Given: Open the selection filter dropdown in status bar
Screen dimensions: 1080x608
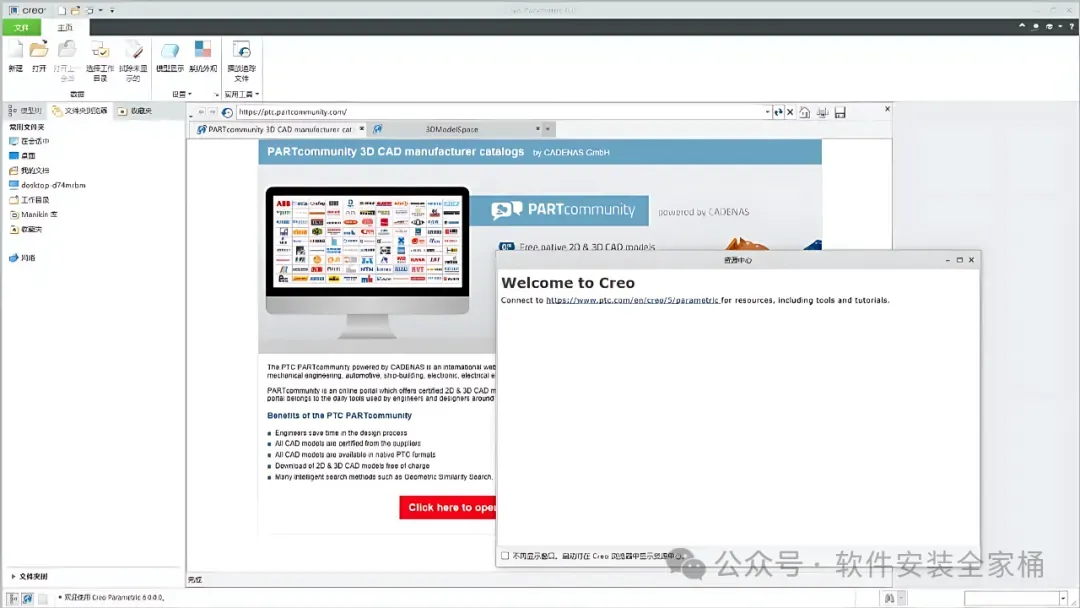Looking at the screenshot, I should tap(1063, 598).
